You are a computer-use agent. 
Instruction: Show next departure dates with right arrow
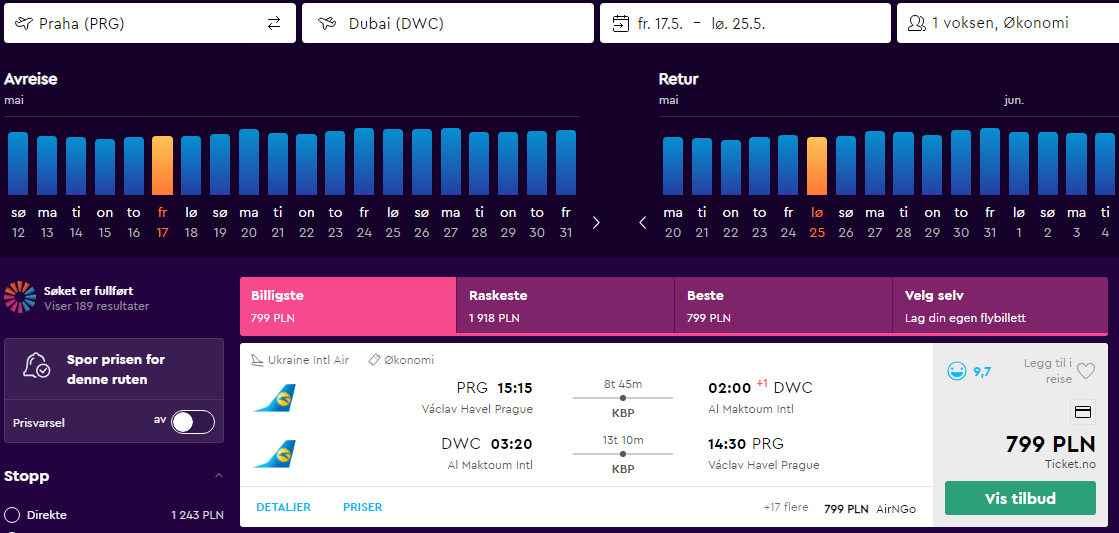pos(597,223)
